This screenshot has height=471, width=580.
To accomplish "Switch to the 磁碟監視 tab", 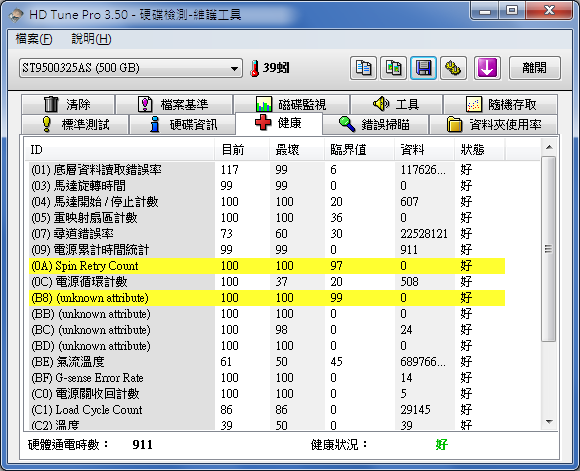I will pyautogui.click(x=292, y=104).
